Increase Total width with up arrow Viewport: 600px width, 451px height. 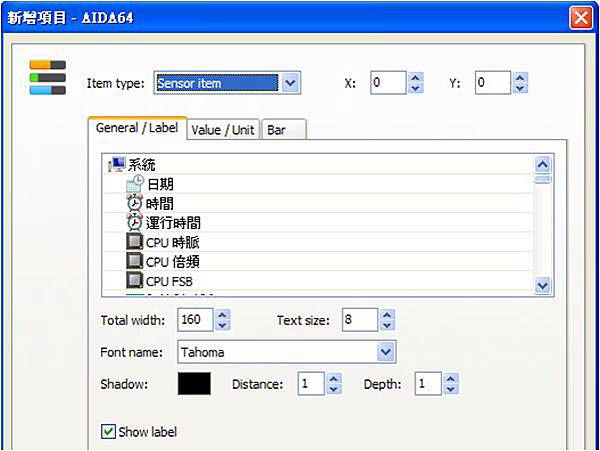pyautogui.click(x=223, y=314)
